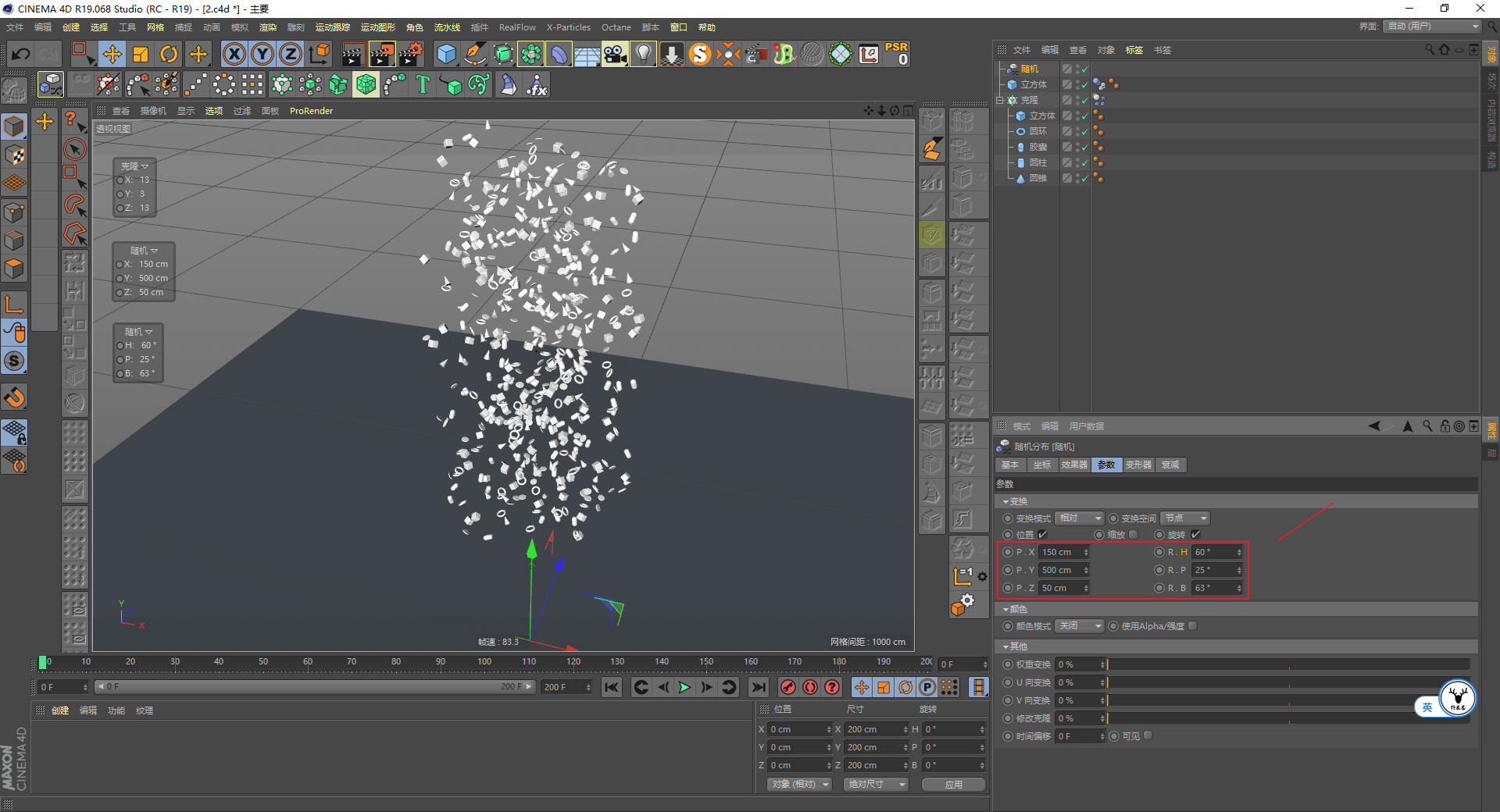Open the 变换空间 dropdown
This screenshot has height=812, width=1500.
[x=1186, y=518]
